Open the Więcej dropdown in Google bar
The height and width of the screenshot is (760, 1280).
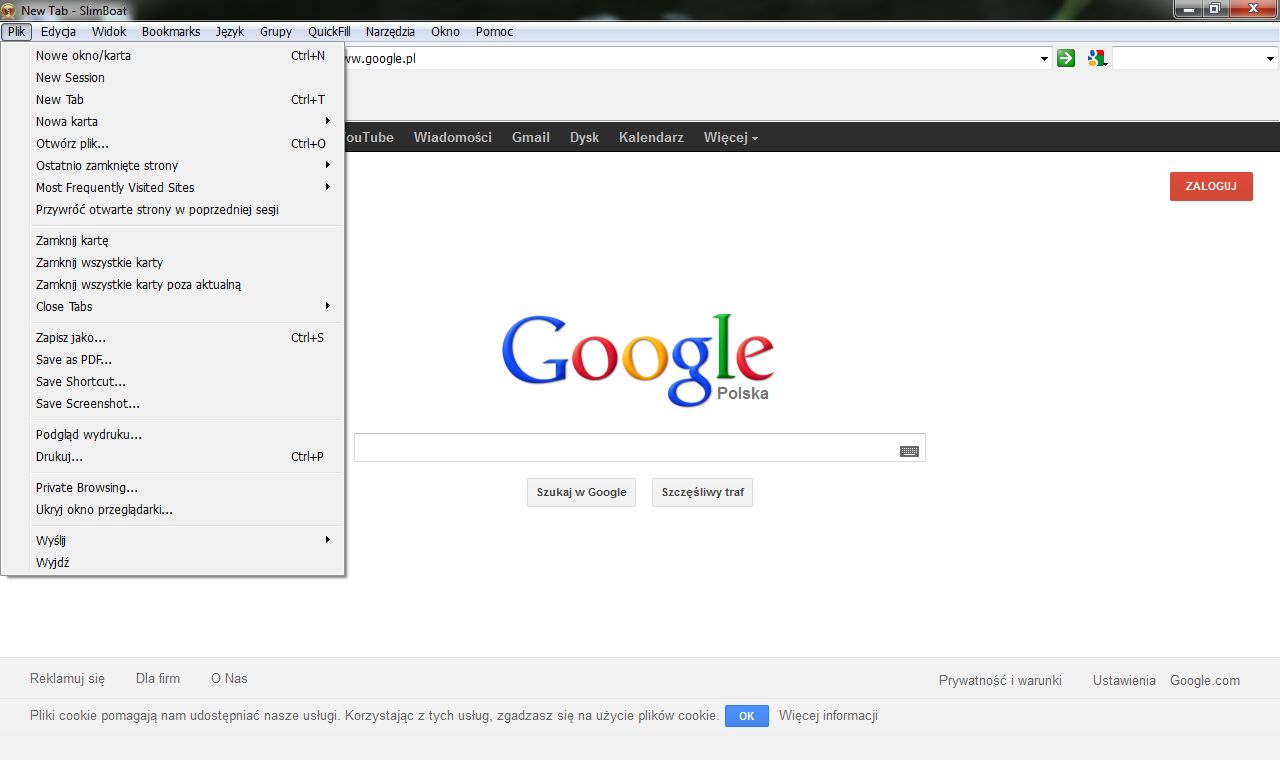pos(731,137)
